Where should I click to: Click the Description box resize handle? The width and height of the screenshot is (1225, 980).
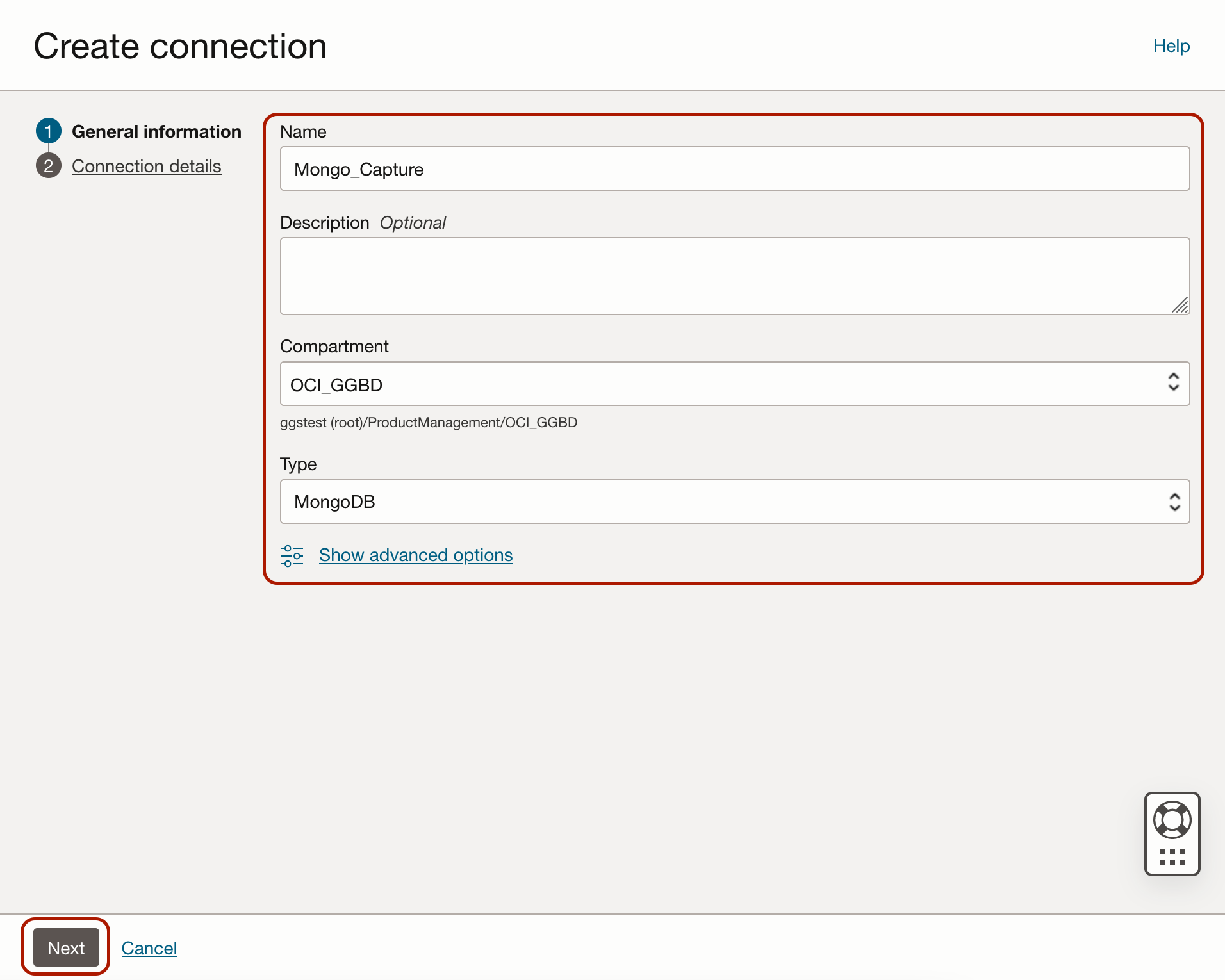point(1180,306)
